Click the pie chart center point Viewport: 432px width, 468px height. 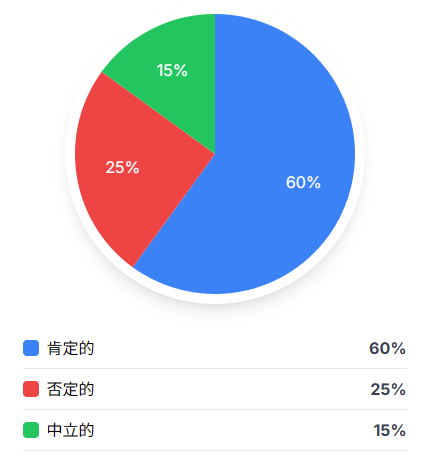click(215, 154)
